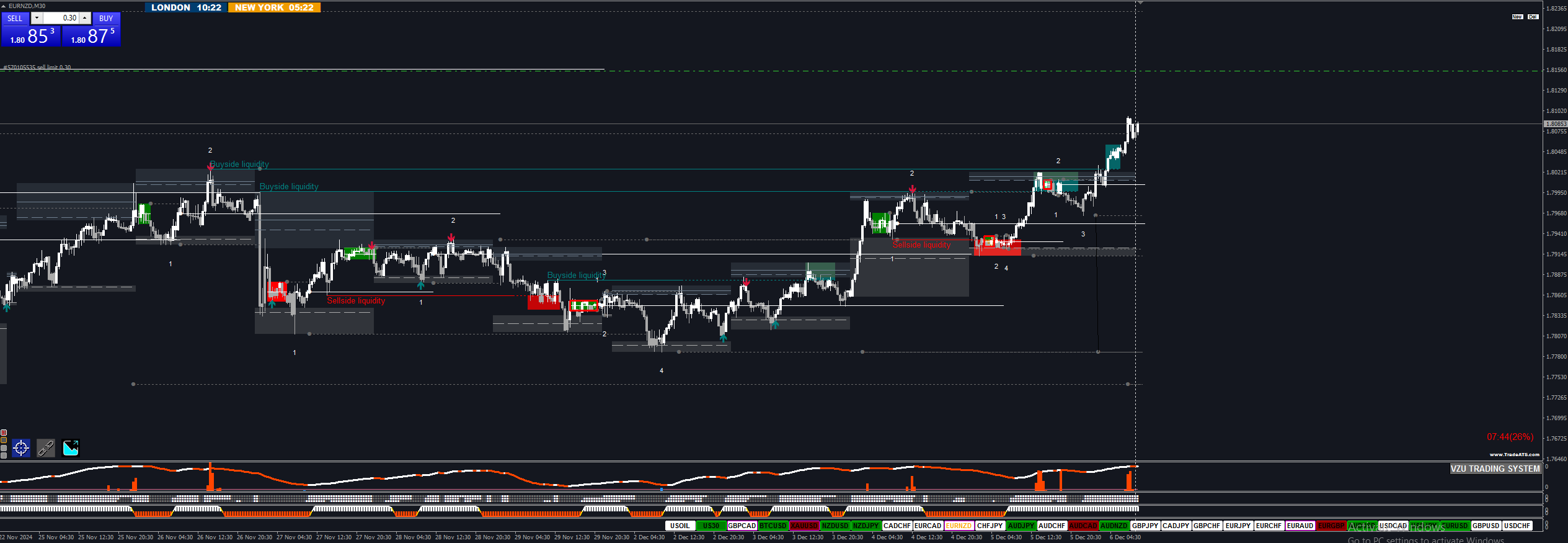The height and width of the screenshot is (543, 1568).
Task: Switch chart to CADJPY symbol
Action: 1176,526
